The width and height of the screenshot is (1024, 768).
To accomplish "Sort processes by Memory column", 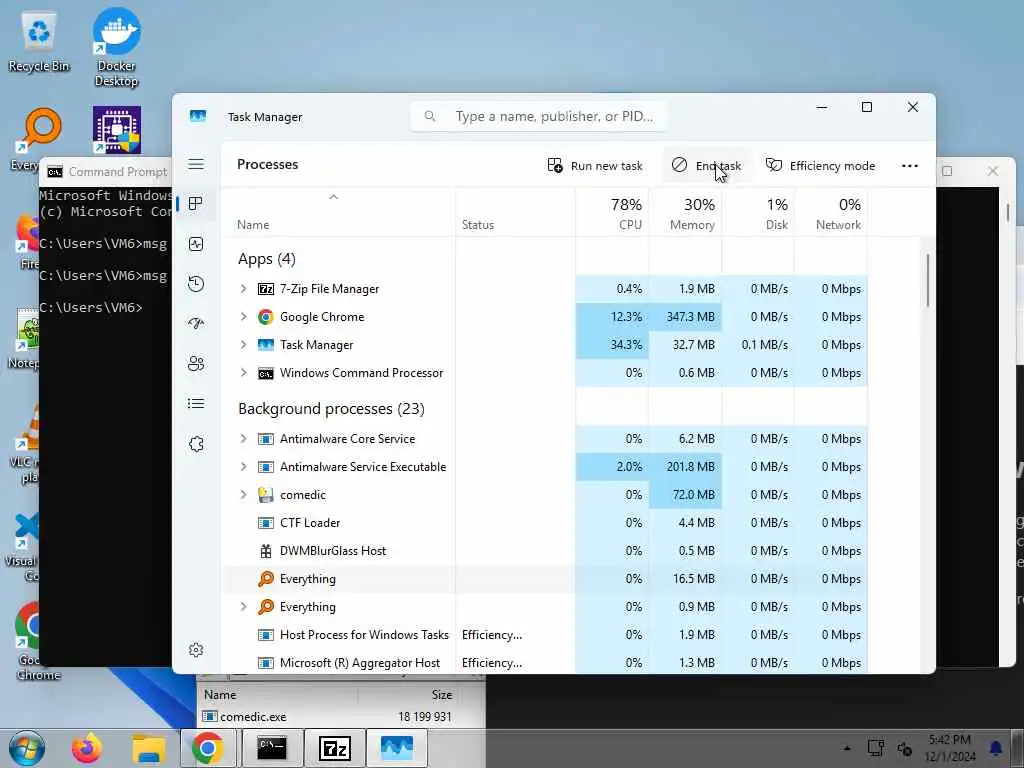I will (685, 214).
